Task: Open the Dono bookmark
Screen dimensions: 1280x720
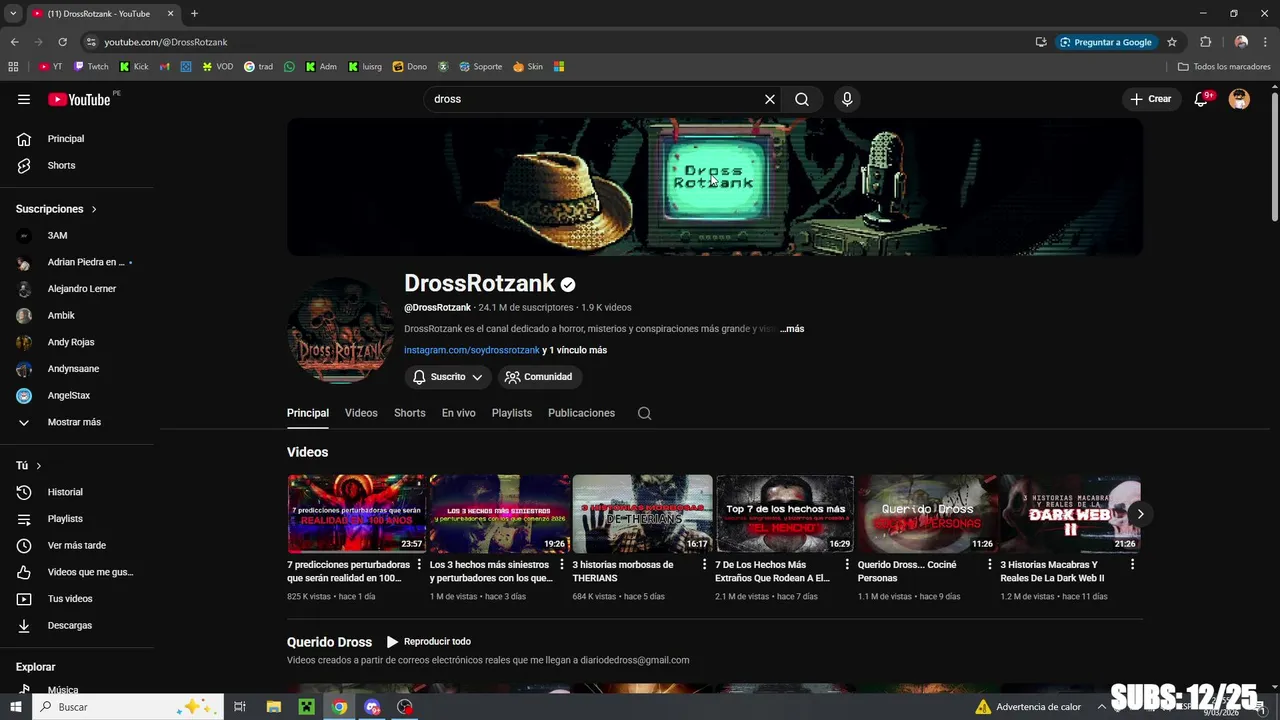Action: click(x=410, y=67)
